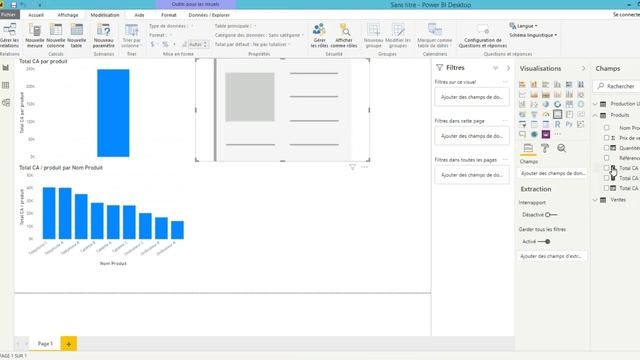Select the Python (Py) visual
Image resolution: width=640 pixels, height=360 pixels.
pos(569,124)
